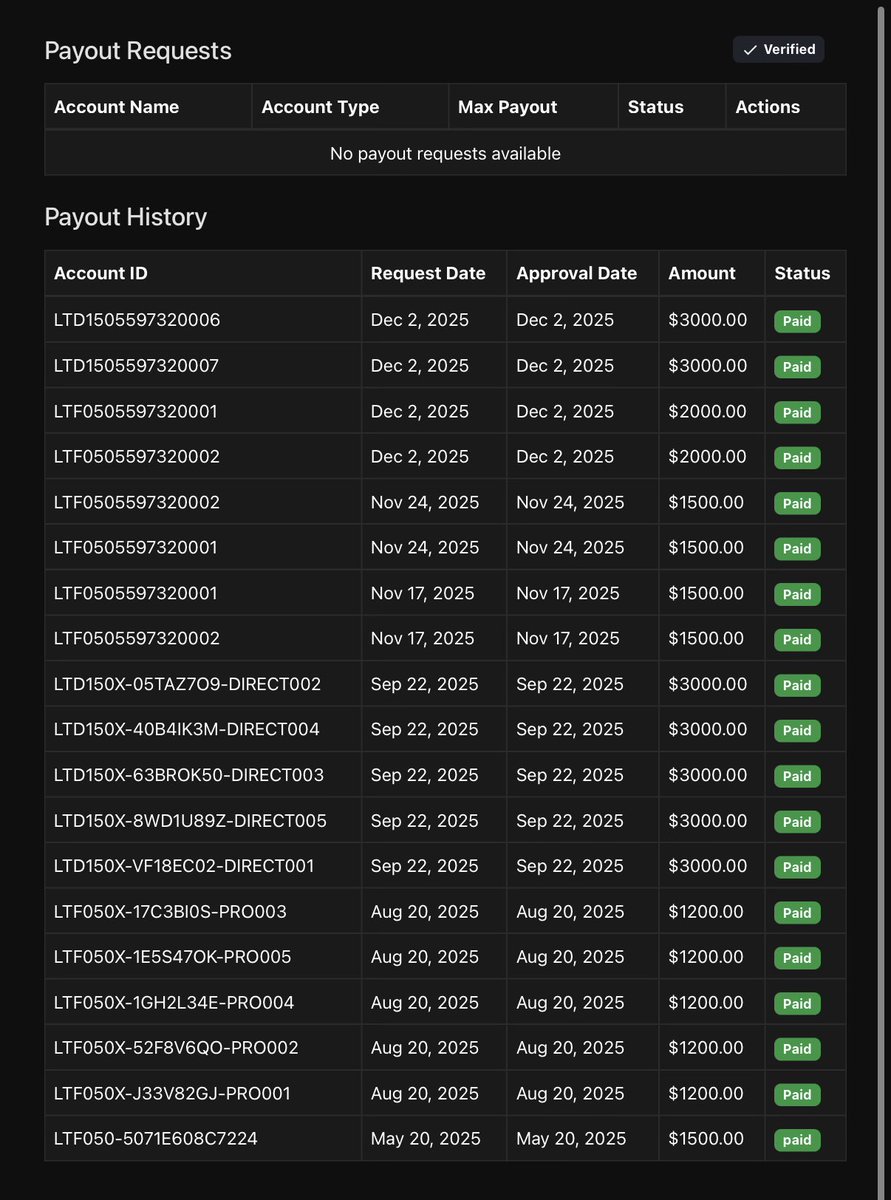Click the Paid badge in Nov 17 LTF0505597320001 row
Image resolution: width=891 pixels, height=1200 pixels.
[x=797, y=594]
